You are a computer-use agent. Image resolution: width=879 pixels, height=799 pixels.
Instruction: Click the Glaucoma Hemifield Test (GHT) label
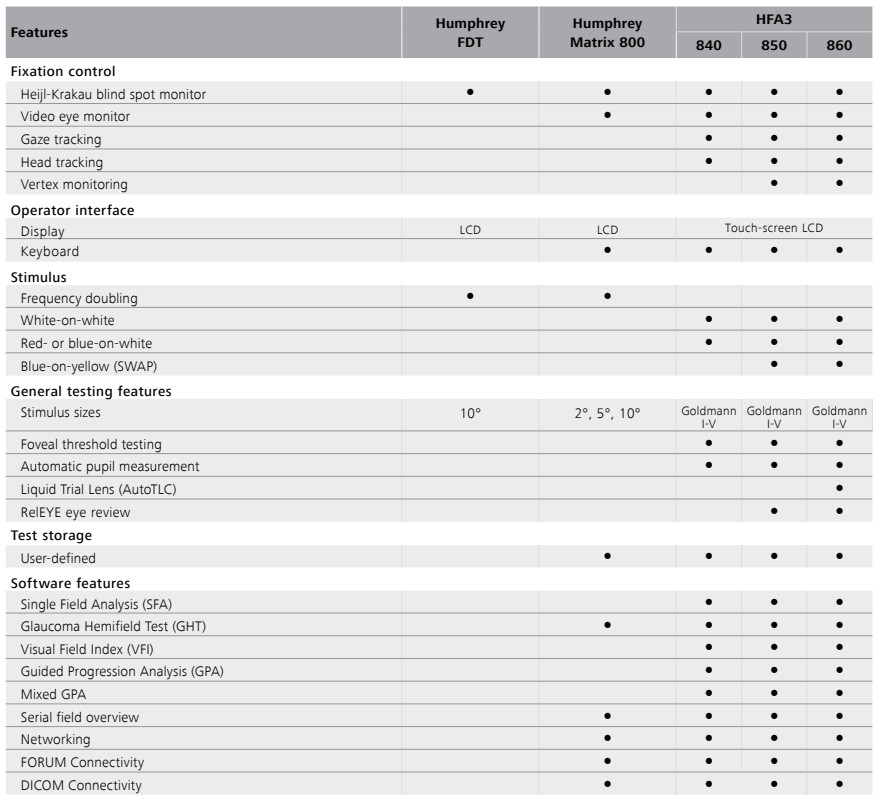point(113,626)
